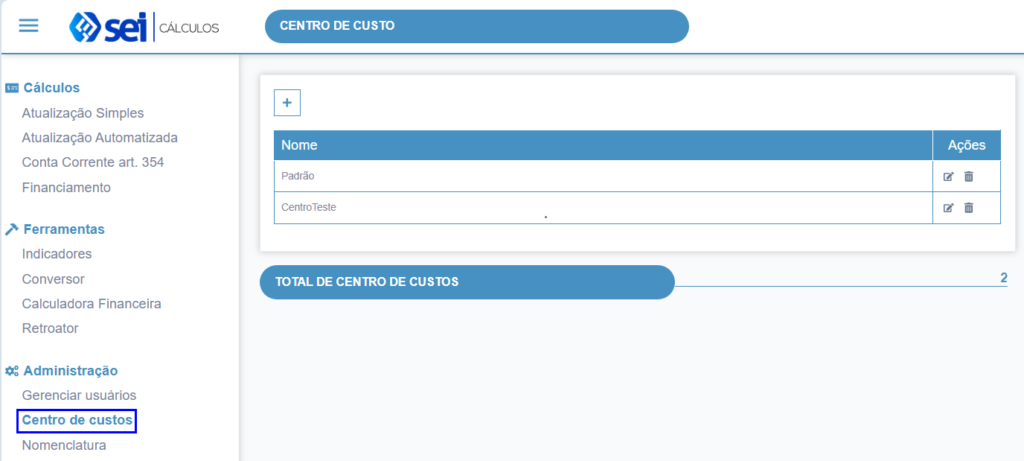Click the Nome column header

pos(300,145)
